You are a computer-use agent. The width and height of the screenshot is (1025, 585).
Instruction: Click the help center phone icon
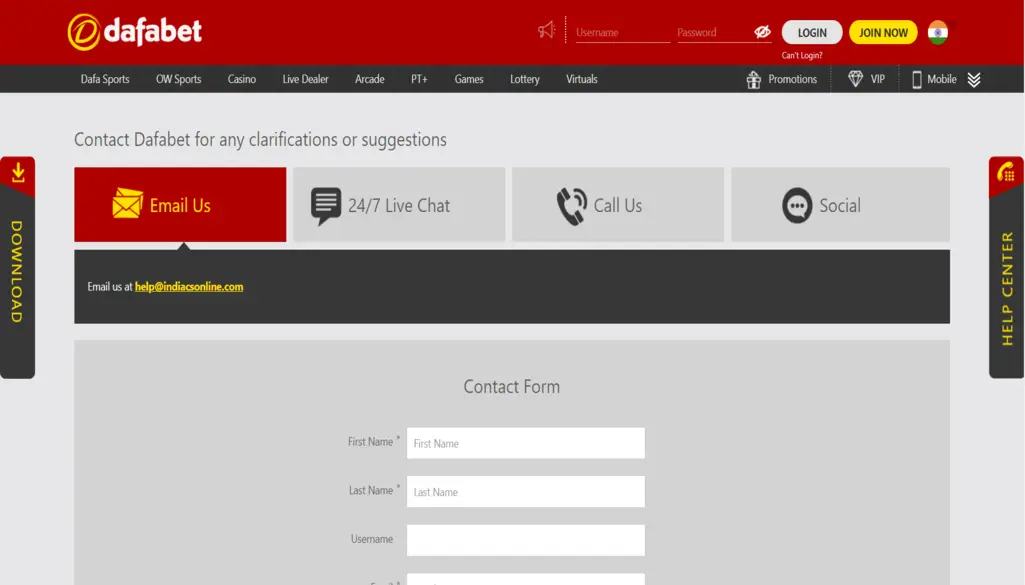click(1006, 173)
